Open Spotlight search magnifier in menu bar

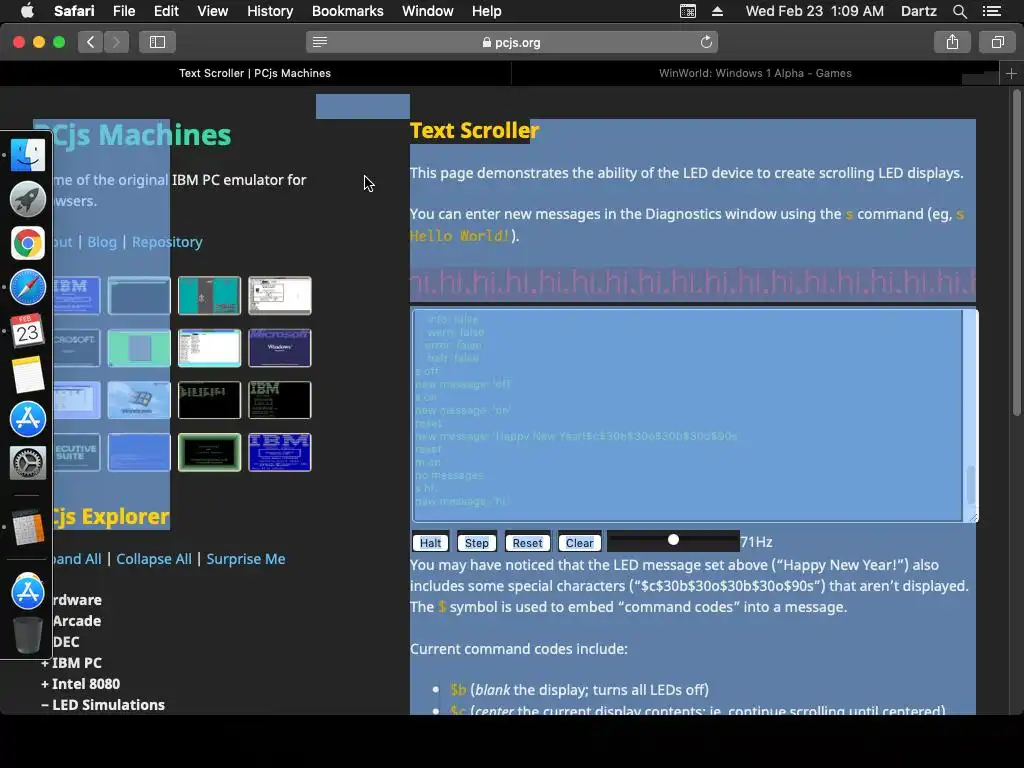(959, 11)
